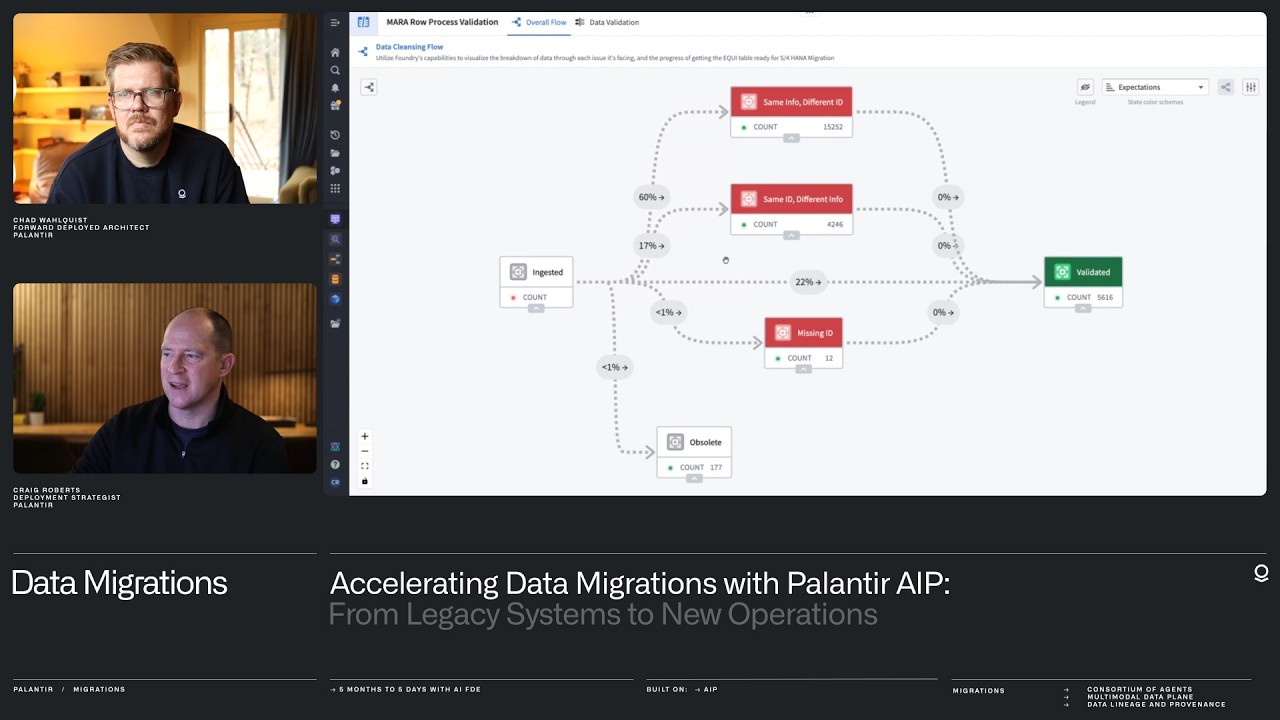The image size is (1280, 720).
Task: Fit the graph to screen
Action: (365, 466)
